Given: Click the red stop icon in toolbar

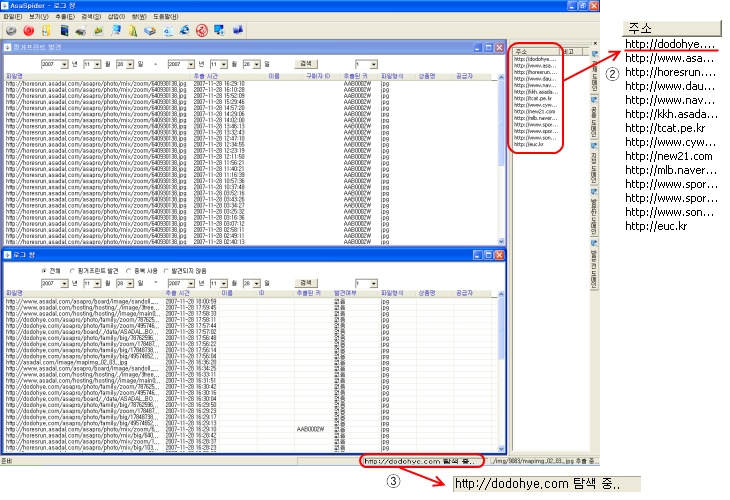Looking at the screenshot, I should point(28,31).
